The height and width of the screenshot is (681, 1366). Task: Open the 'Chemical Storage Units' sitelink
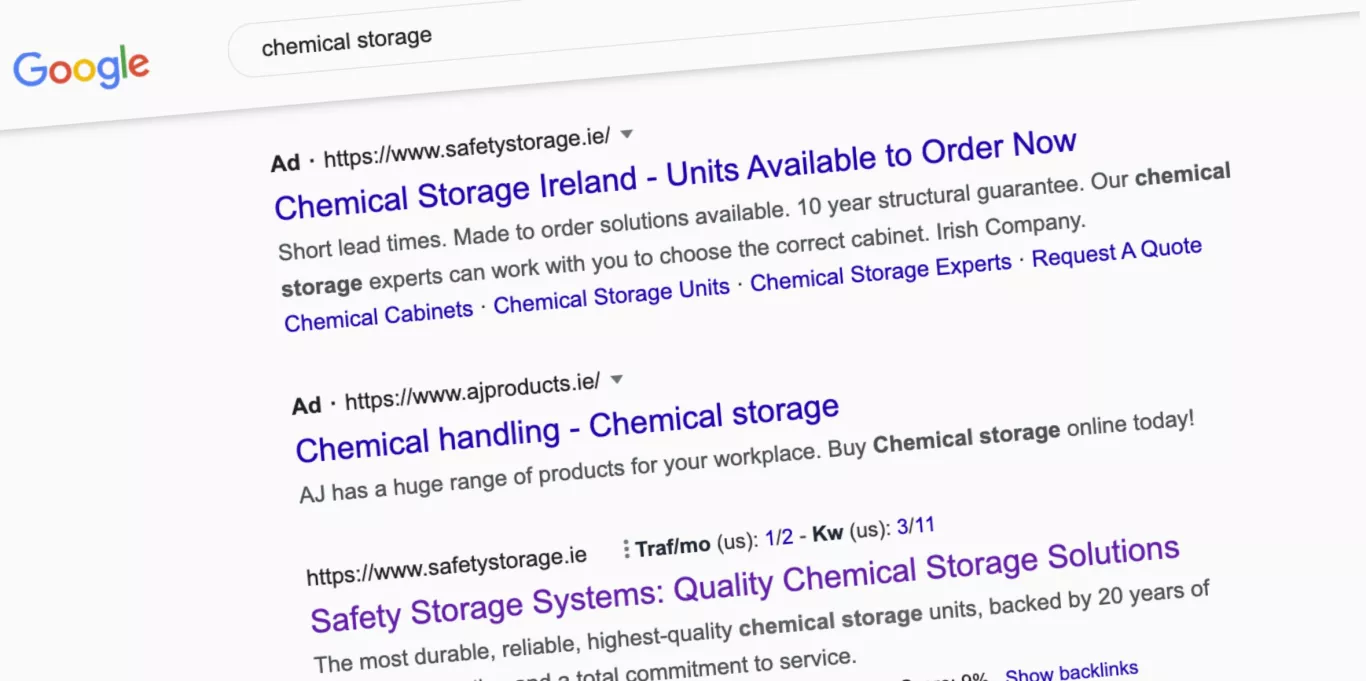611,295
